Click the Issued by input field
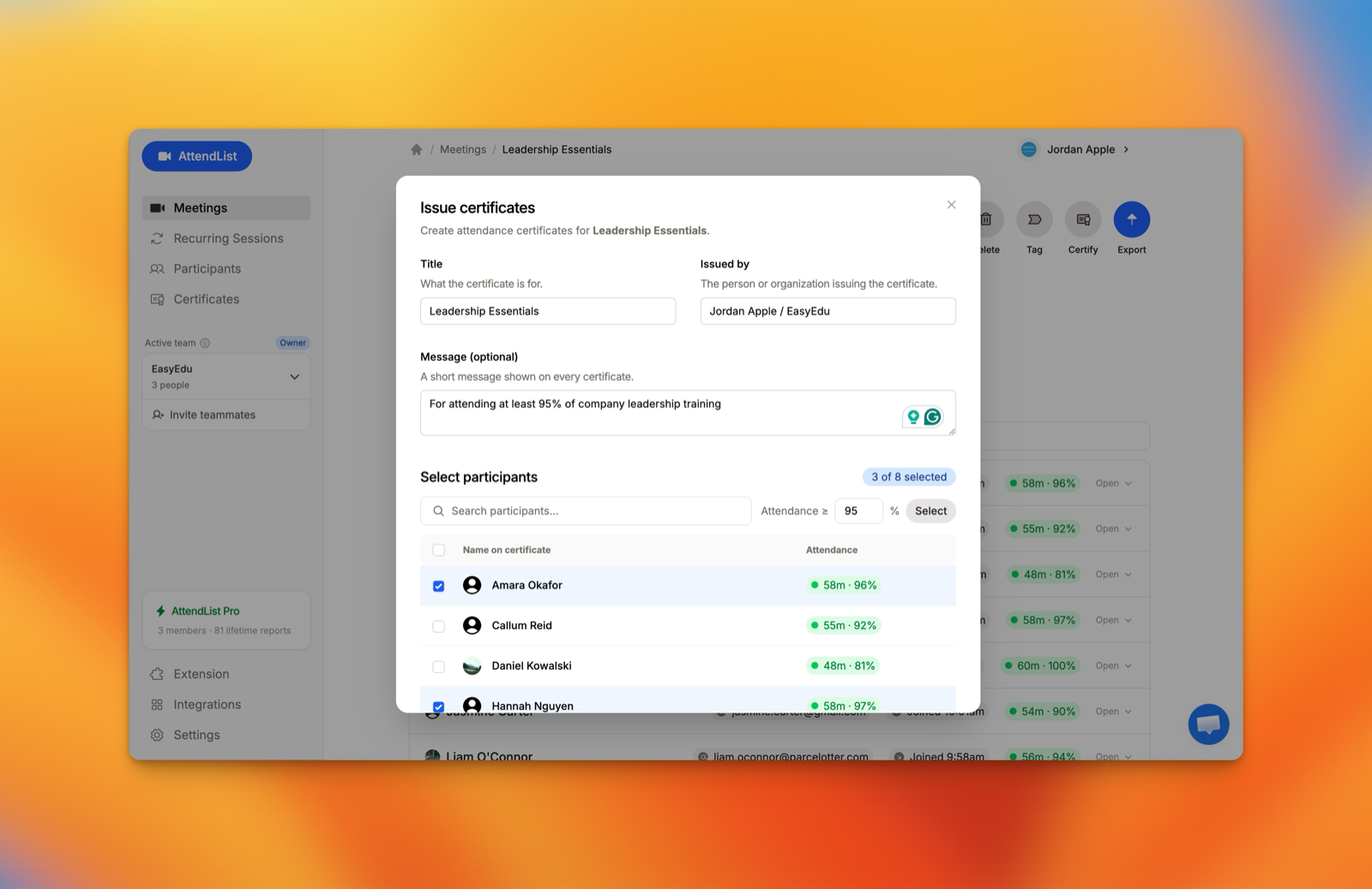 coord(828,311)
